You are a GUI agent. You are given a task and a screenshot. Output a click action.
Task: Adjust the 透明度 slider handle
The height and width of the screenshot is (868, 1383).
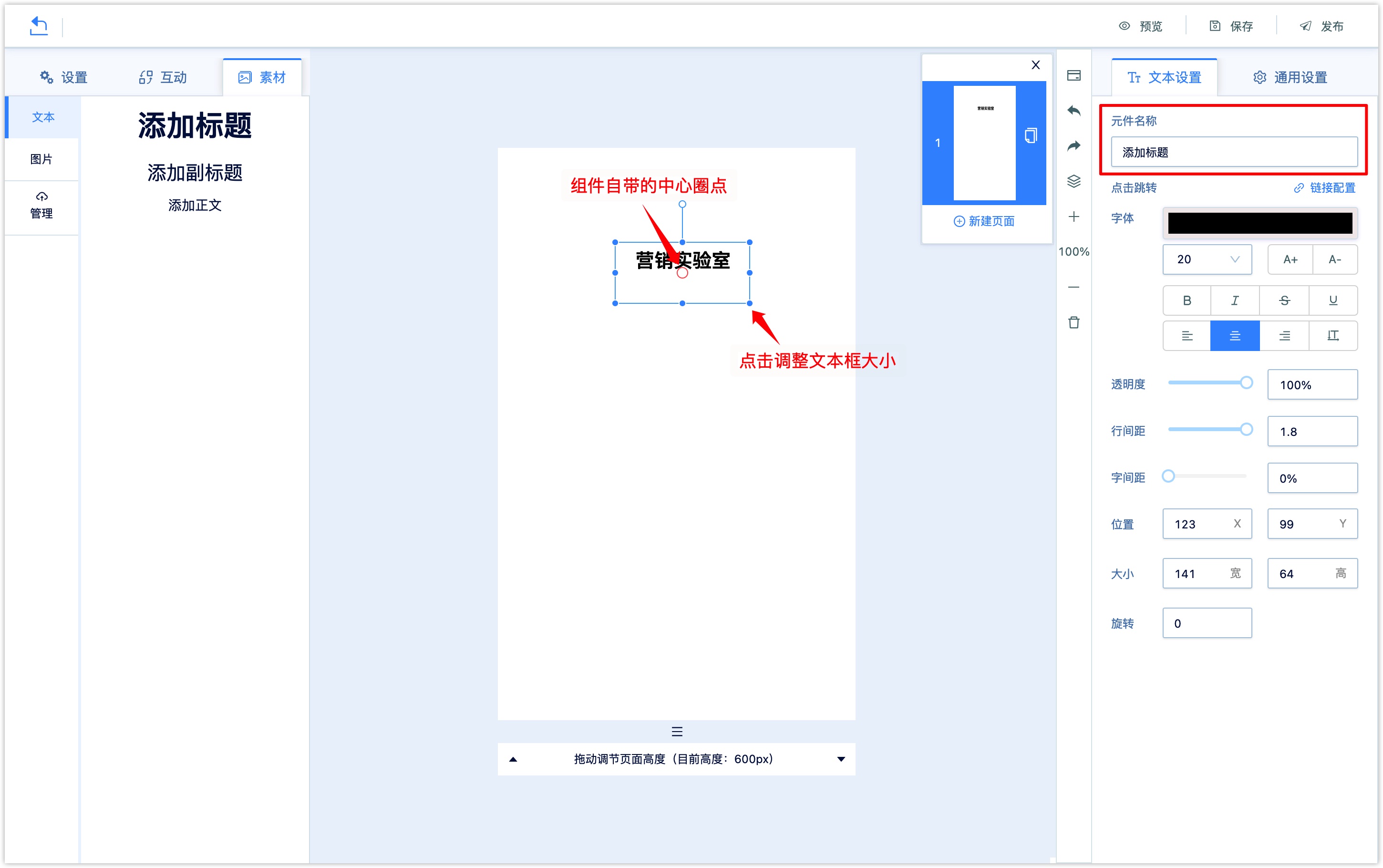point(1246,383)
